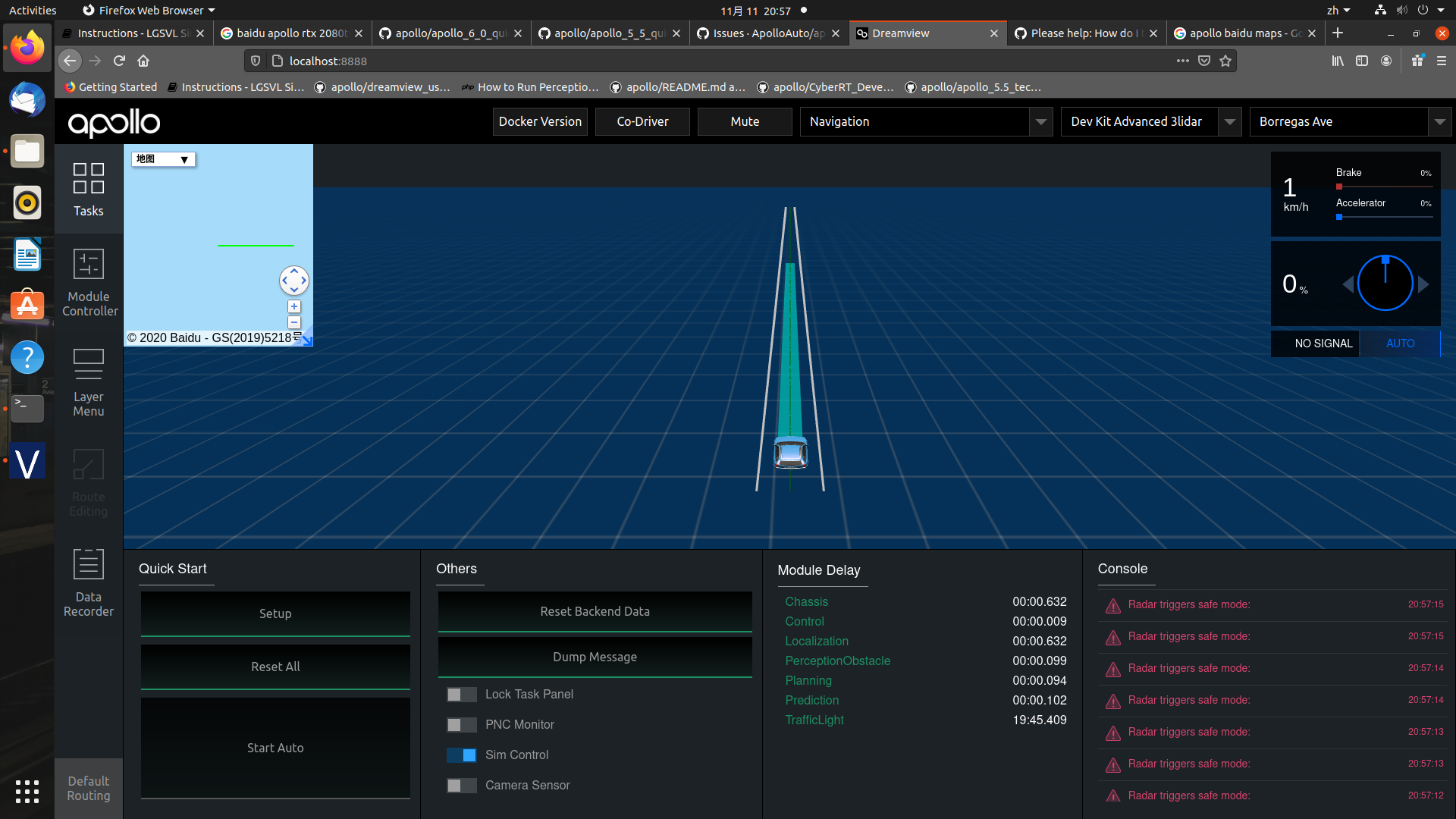The height and width of the screenshot is (819, 1456).
Task: Click the Setup button
Action: click(275, 613)
